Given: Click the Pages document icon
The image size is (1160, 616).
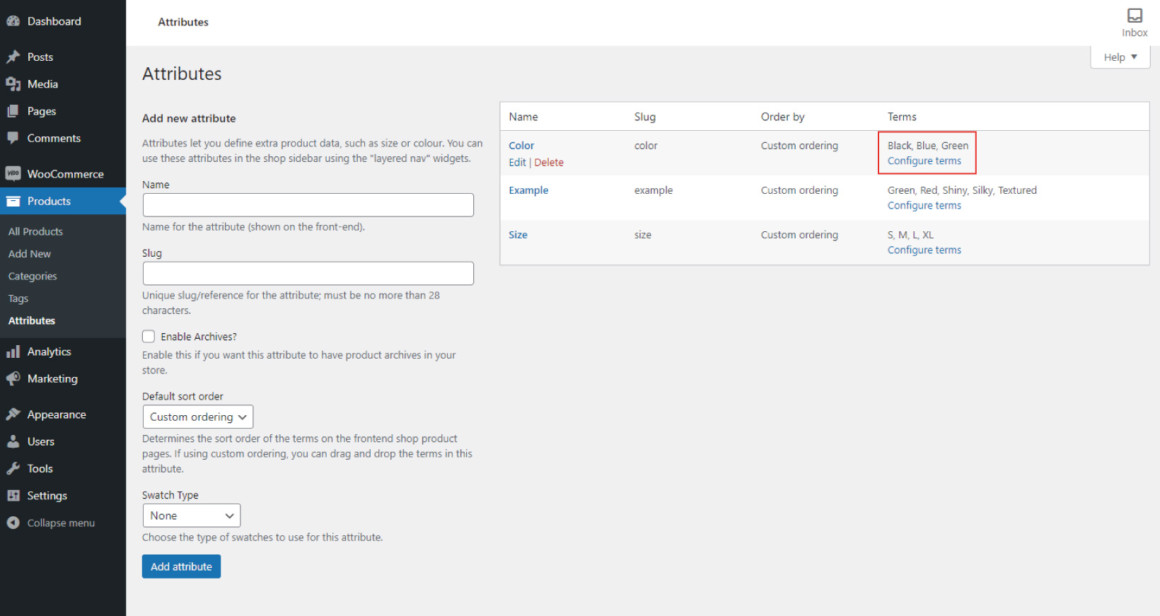Looking at the screenshot, I should point(13,111).
